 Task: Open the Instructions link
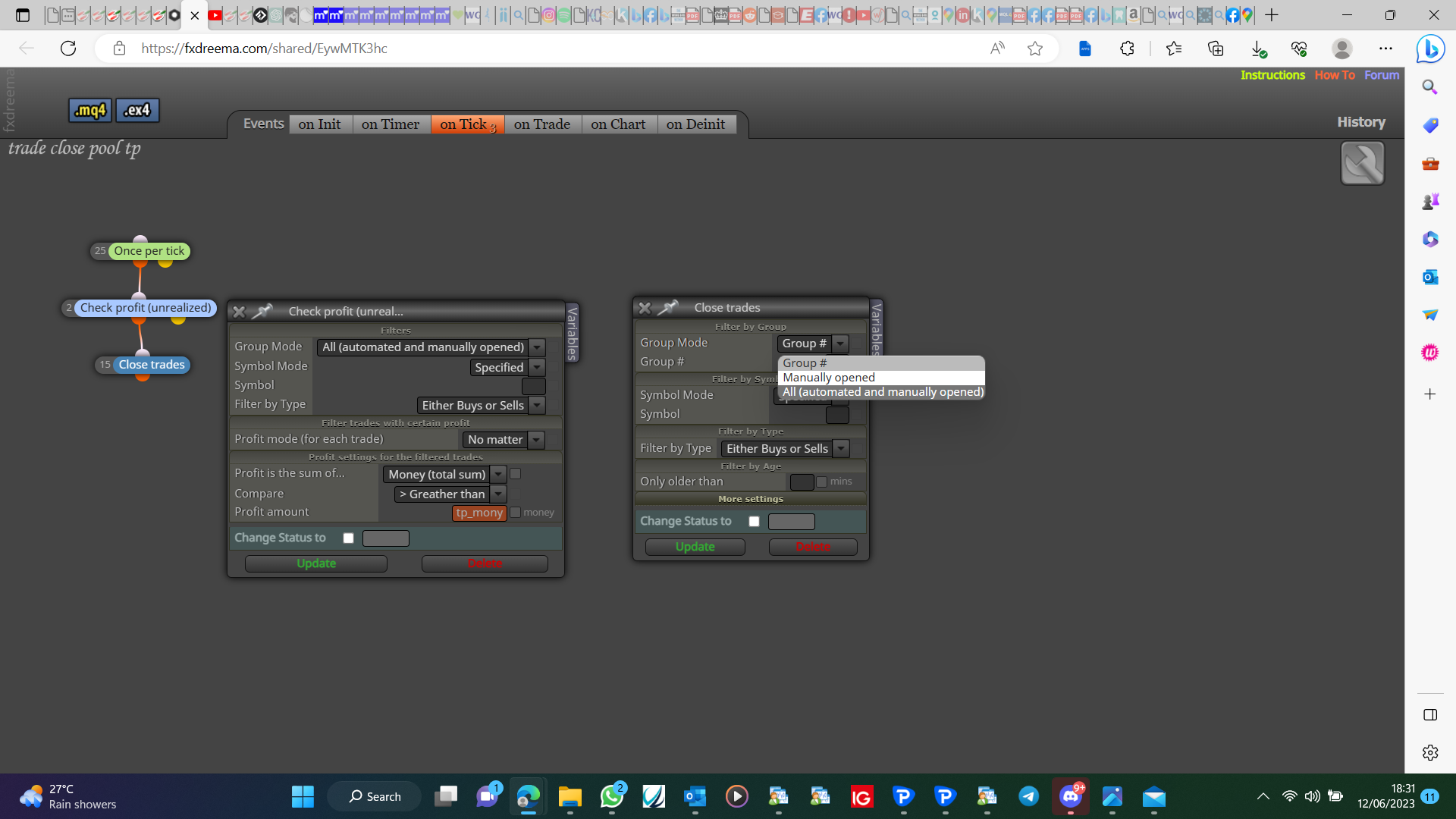pos(1272,75)
